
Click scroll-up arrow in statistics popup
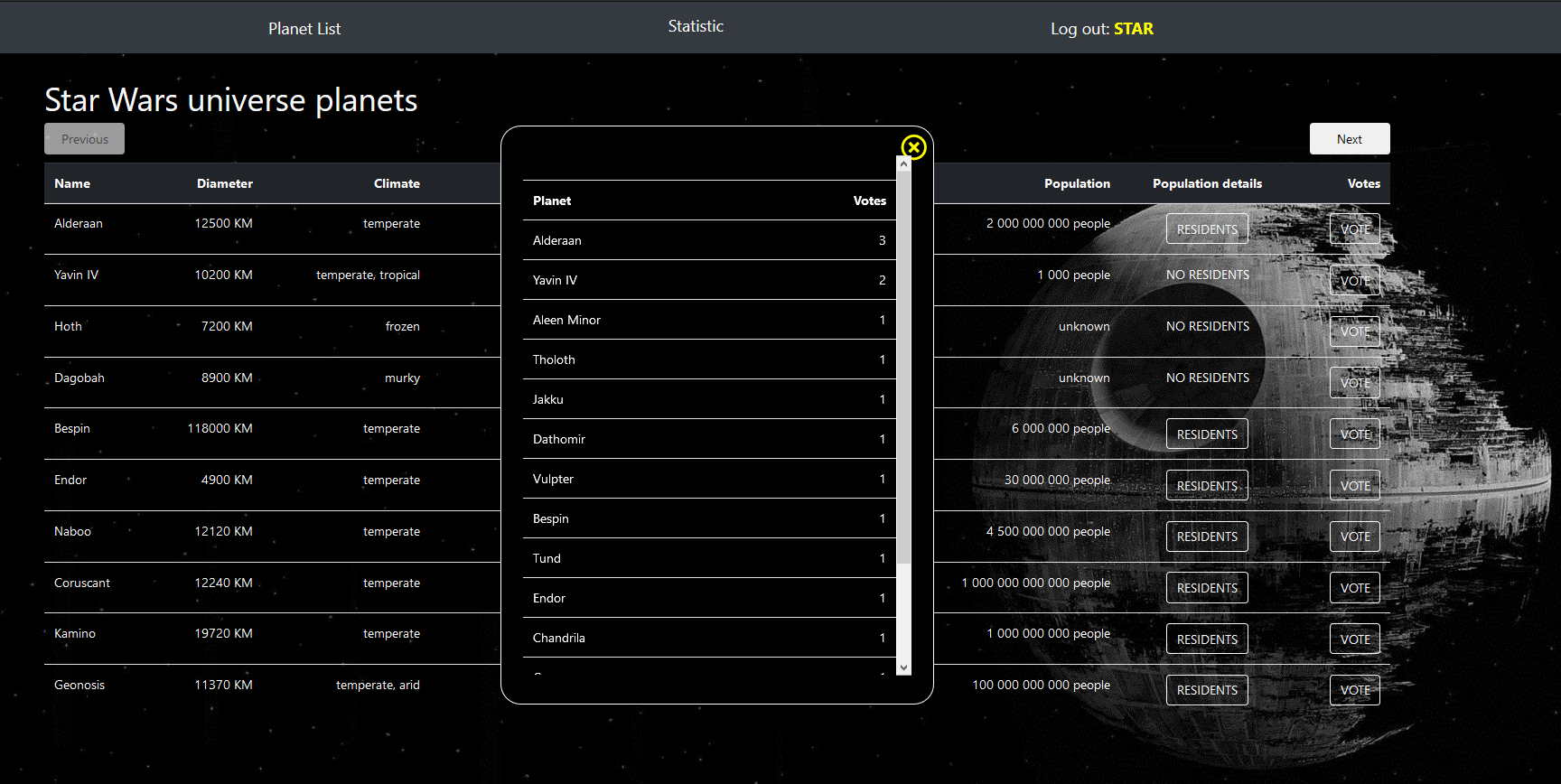[903, 164]
